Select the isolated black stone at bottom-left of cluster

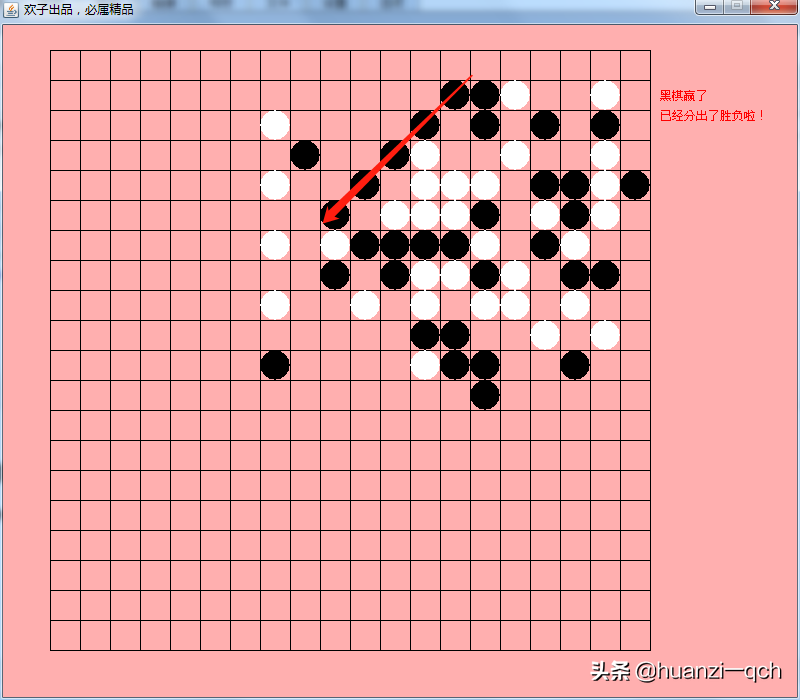coord(275,365)
